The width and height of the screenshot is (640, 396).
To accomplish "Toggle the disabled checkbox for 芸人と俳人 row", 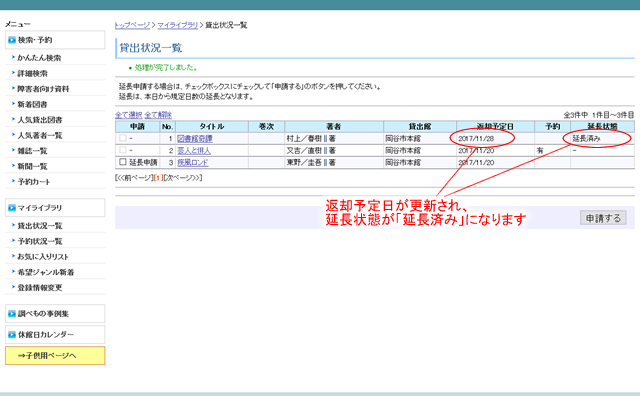I will tap(122, 150).
